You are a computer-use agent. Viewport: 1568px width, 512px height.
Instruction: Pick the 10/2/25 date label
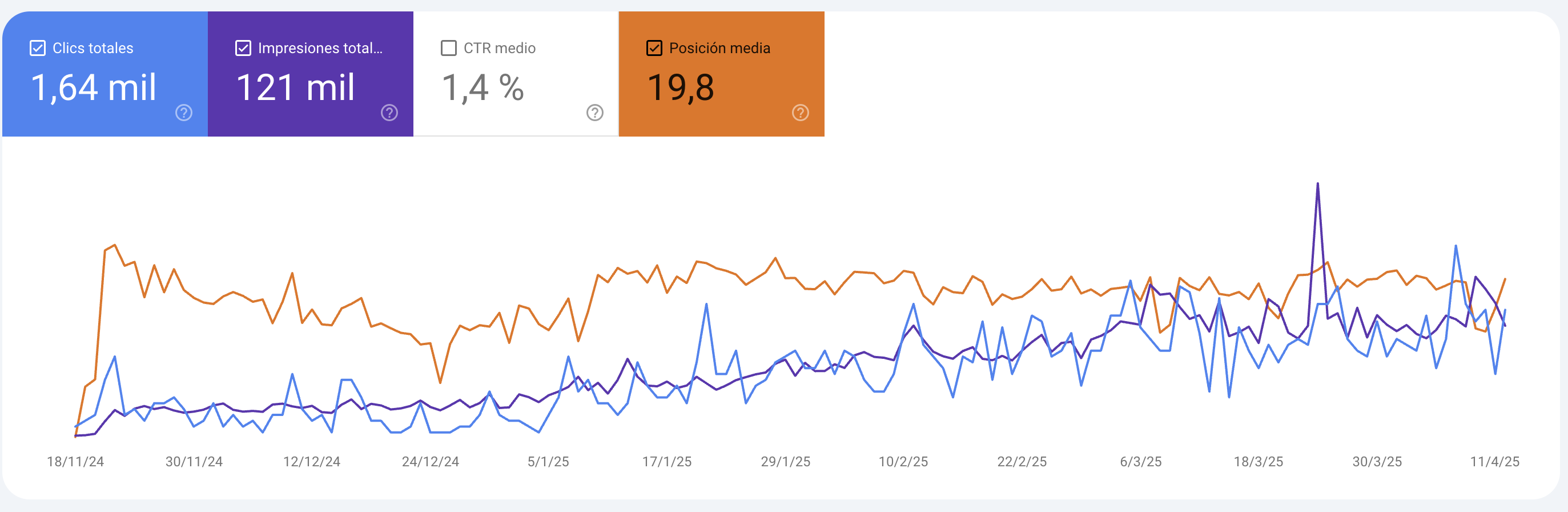click(903, 462)
